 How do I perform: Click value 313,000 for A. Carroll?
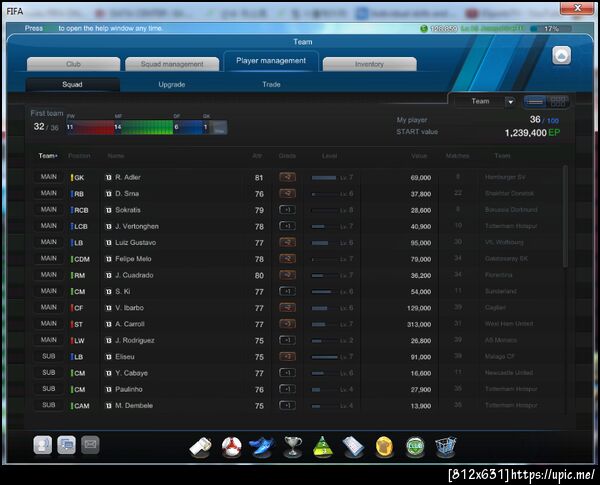419,325
